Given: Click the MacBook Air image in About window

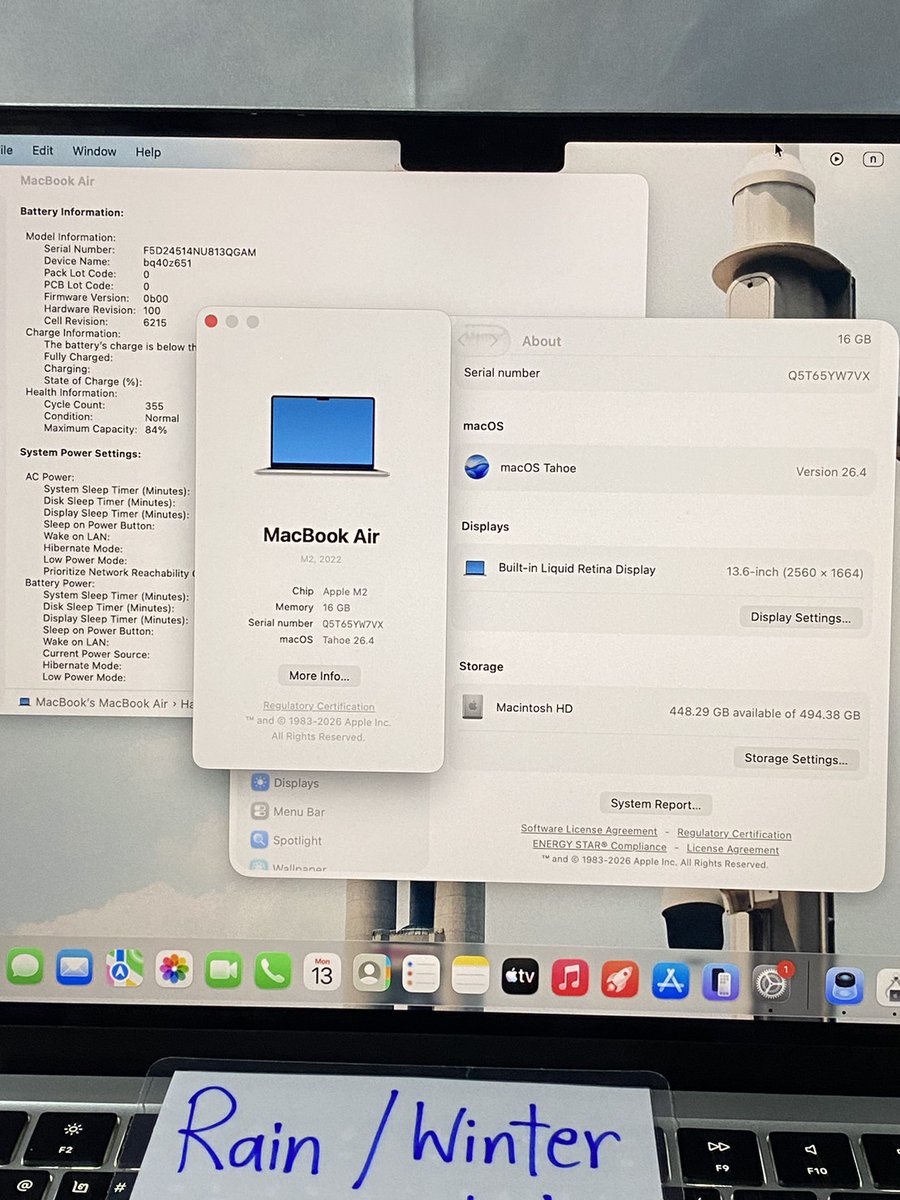Looking at the screenshot, I should [322, 434].
